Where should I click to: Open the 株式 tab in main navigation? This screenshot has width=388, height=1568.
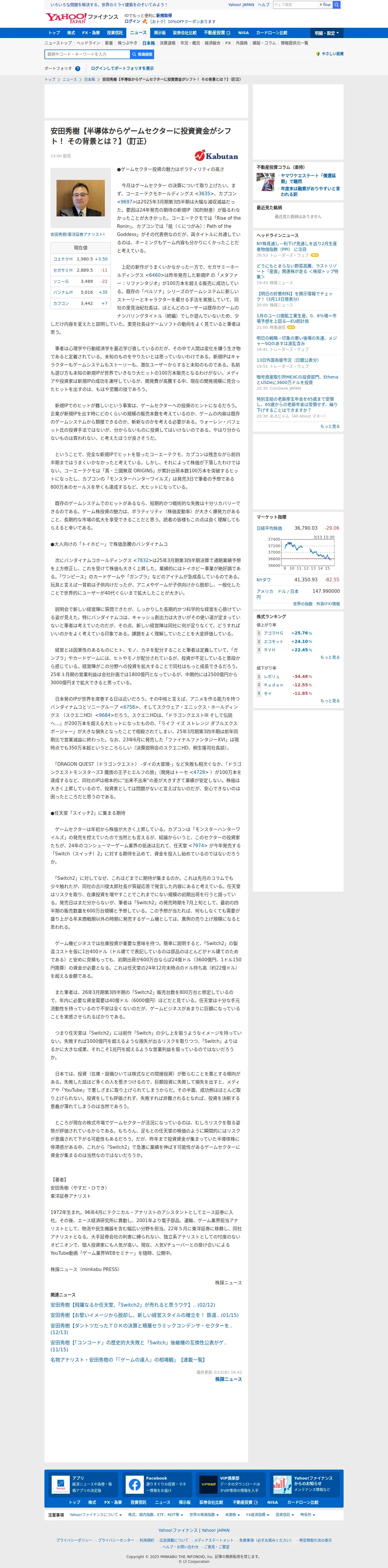(x=71, y=33)
